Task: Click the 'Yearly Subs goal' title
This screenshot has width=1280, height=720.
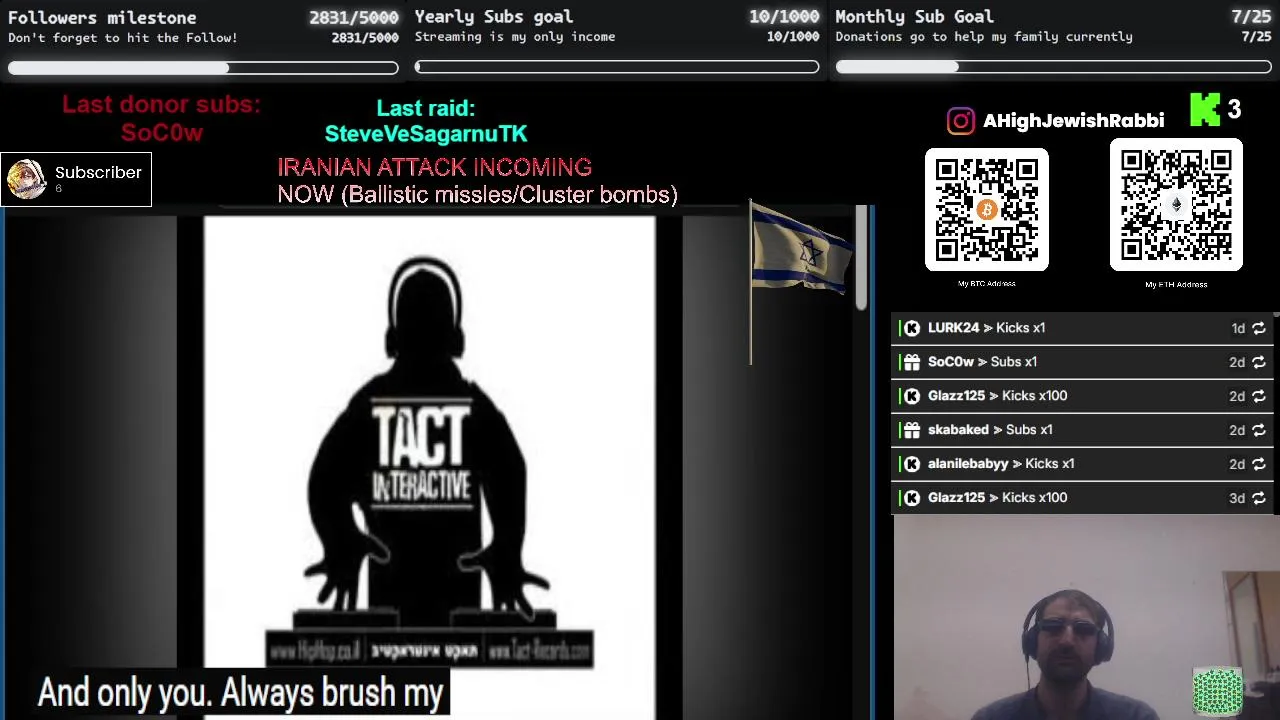Action: click(x=494, y=16)
